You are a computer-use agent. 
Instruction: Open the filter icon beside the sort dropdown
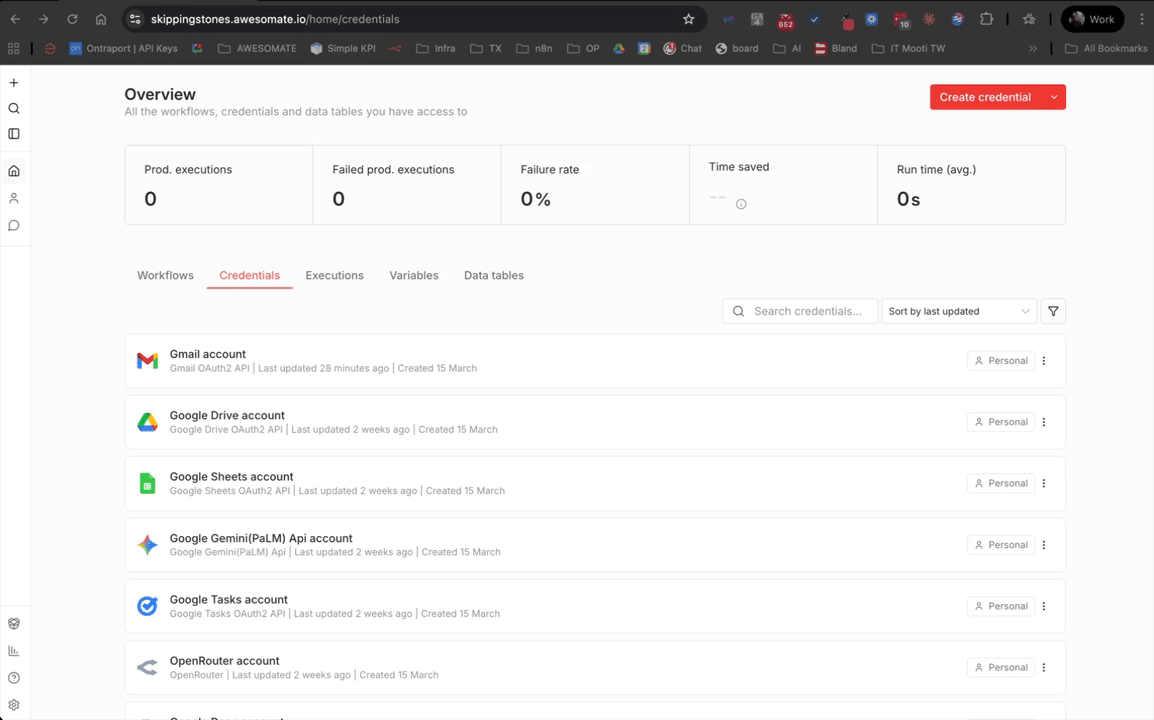coord(1052,311)
